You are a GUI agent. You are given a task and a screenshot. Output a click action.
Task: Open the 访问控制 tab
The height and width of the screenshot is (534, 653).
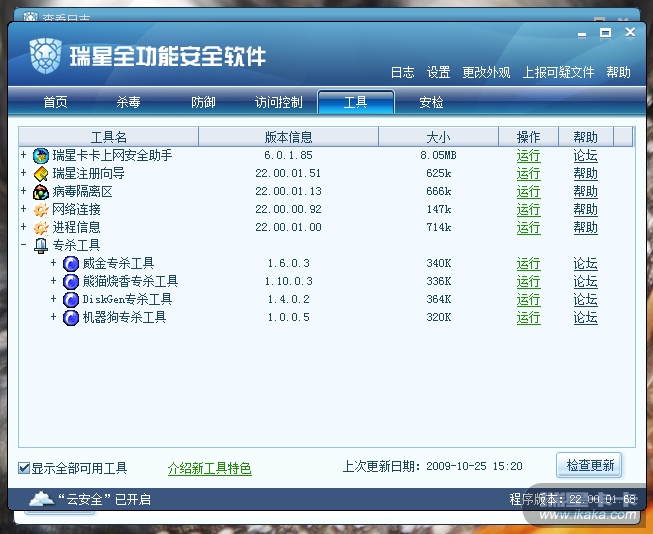tap(279, 102)
